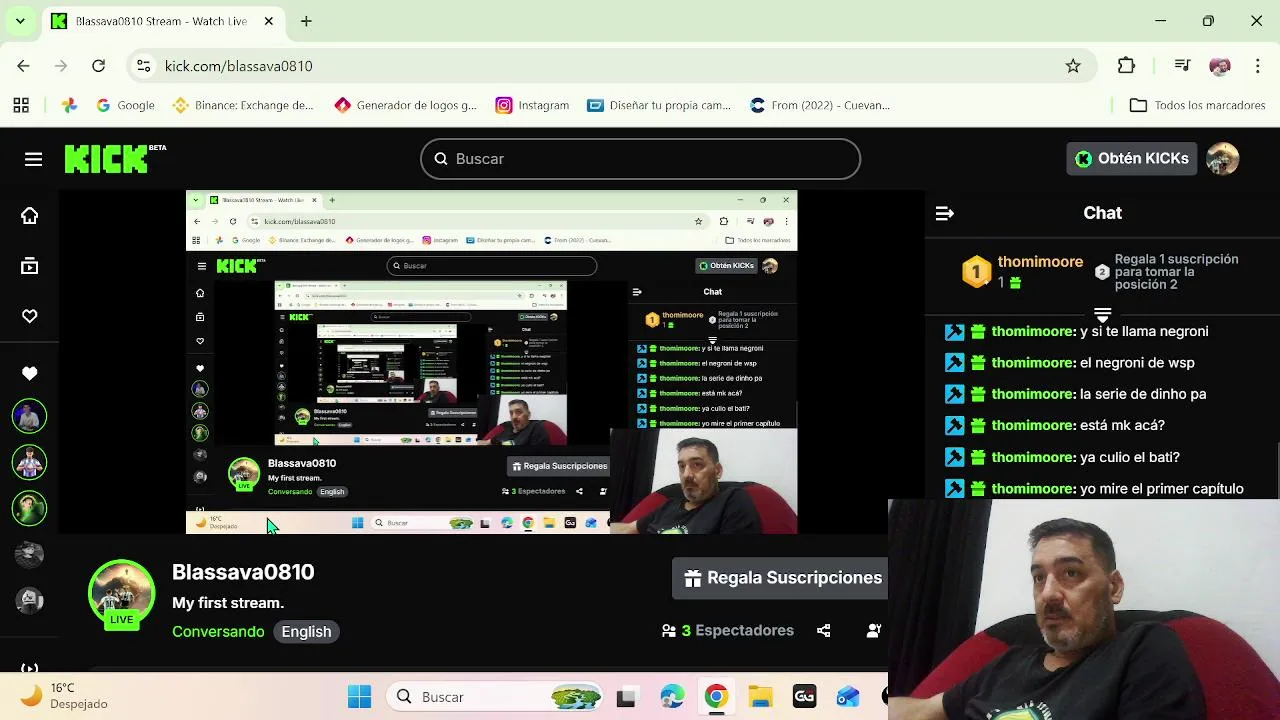
Task: Open Generador de logos bookmark
Action: tap(406, 105)
